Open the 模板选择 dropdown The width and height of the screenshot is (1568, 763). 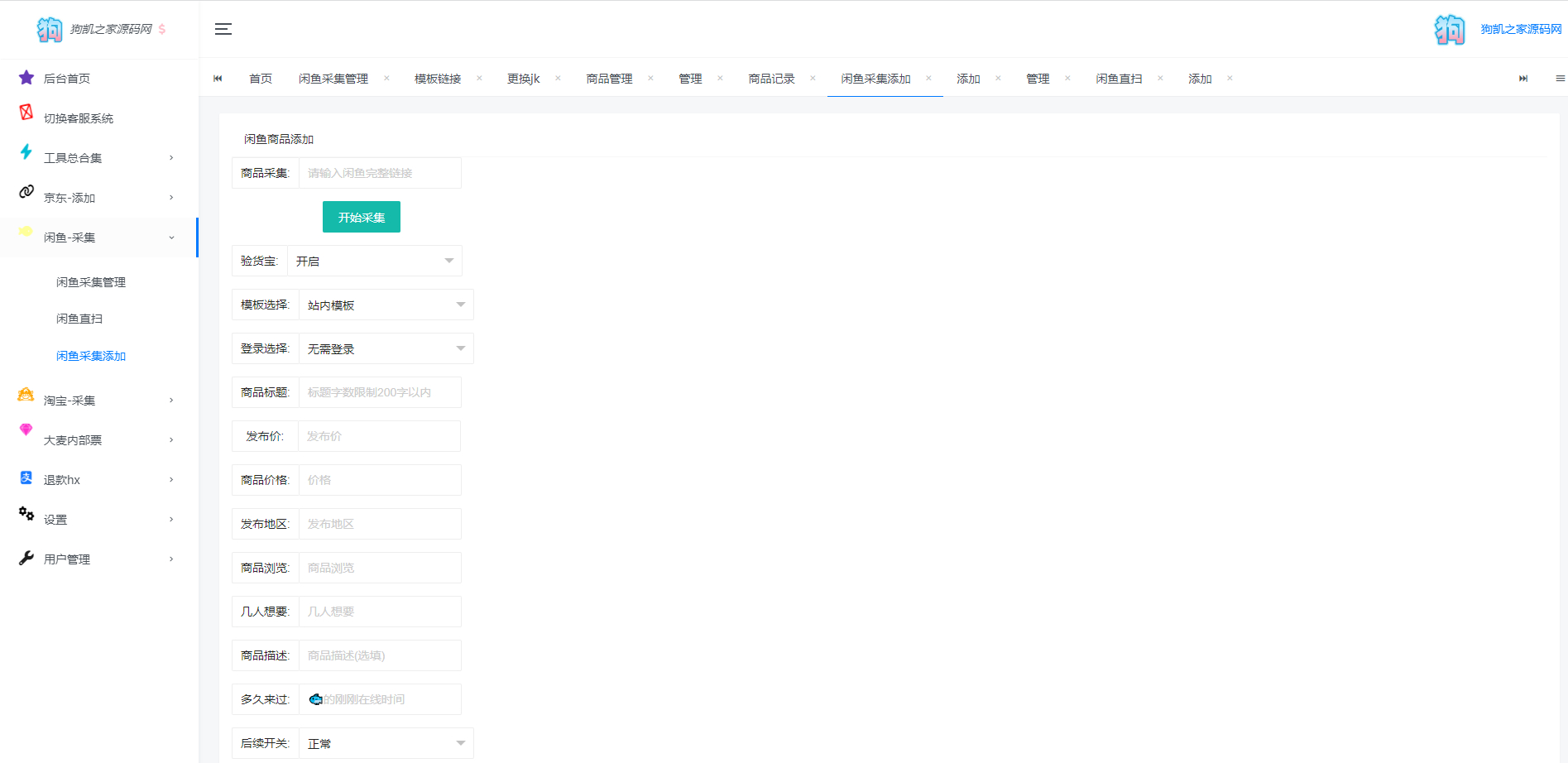pyautogui.click(x=385, y=305)
